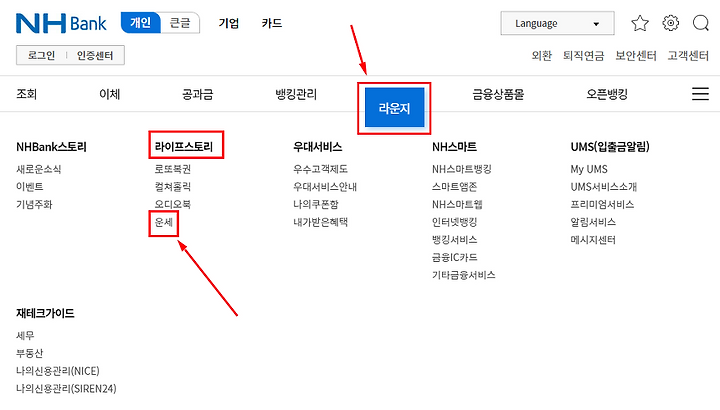Open 나의신용관리(SIREN24) link

coord(66,388)
